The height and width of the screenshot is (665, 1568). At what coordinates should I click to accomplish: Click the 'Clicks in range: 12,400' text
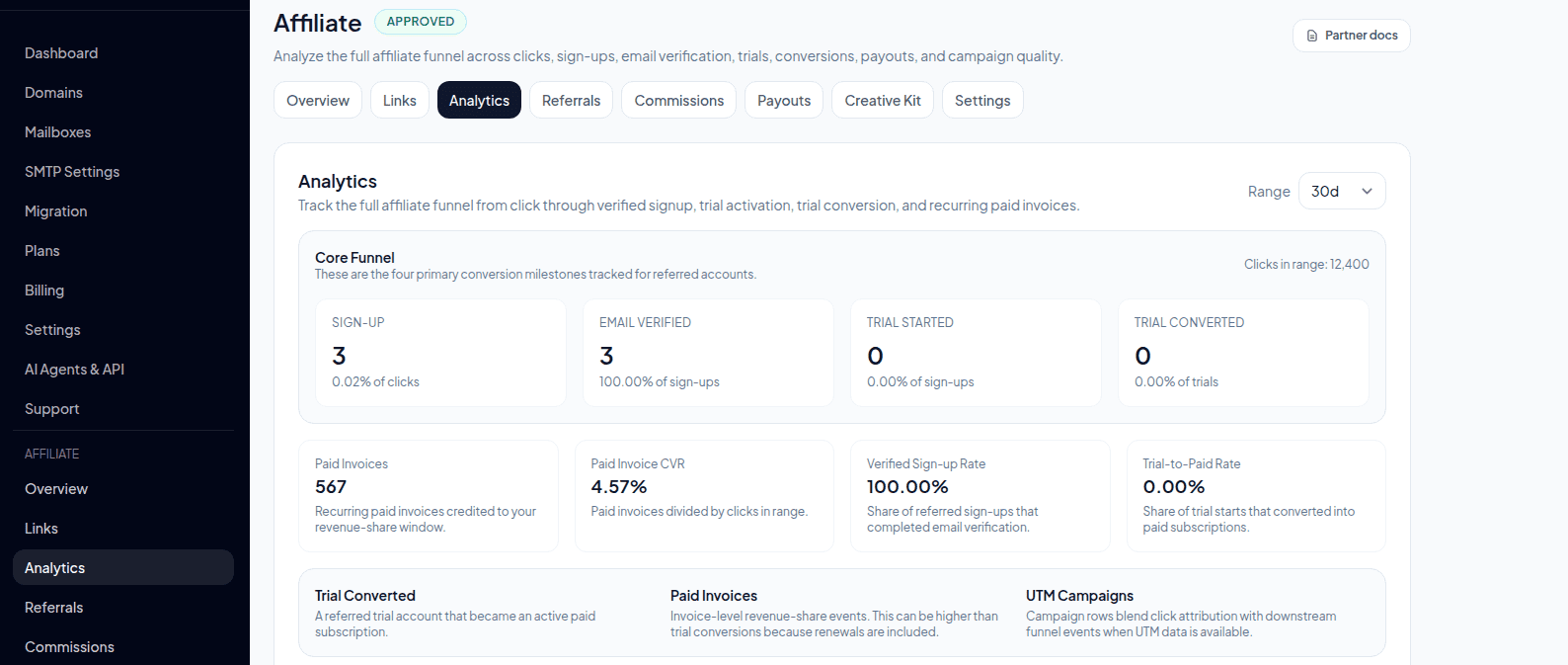click(x=1306, y=264)
